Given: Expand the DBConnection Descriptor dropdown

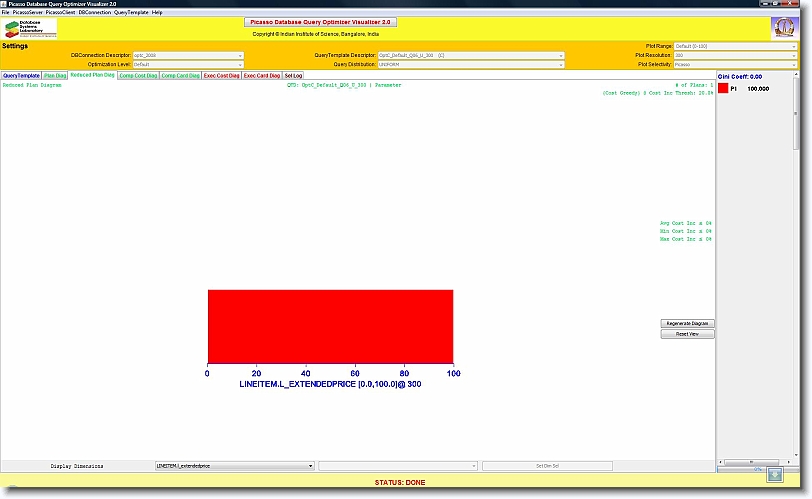Looking at the screenshot, I should (188, 55).
